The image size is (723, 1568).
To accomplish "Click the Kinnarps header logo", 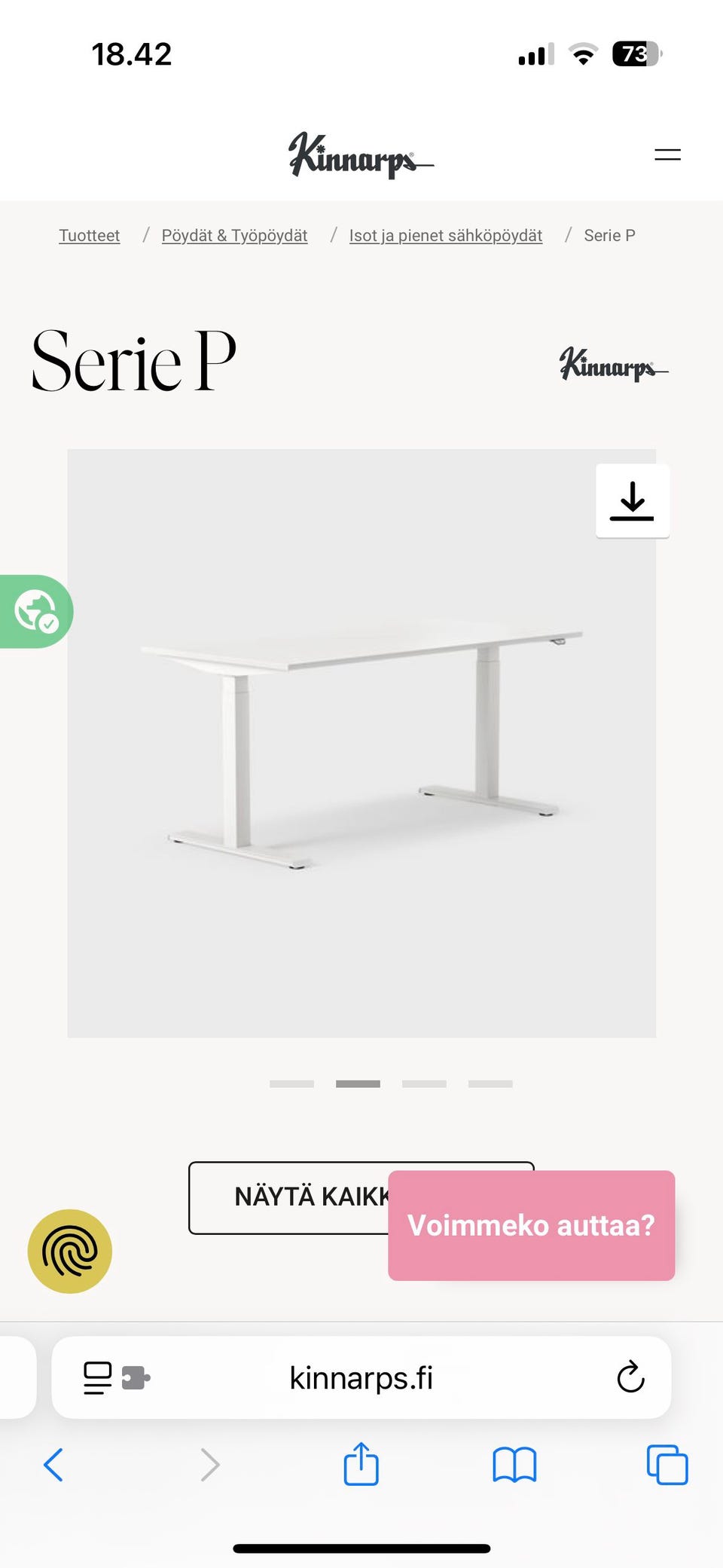I will (x=361, y=155).
